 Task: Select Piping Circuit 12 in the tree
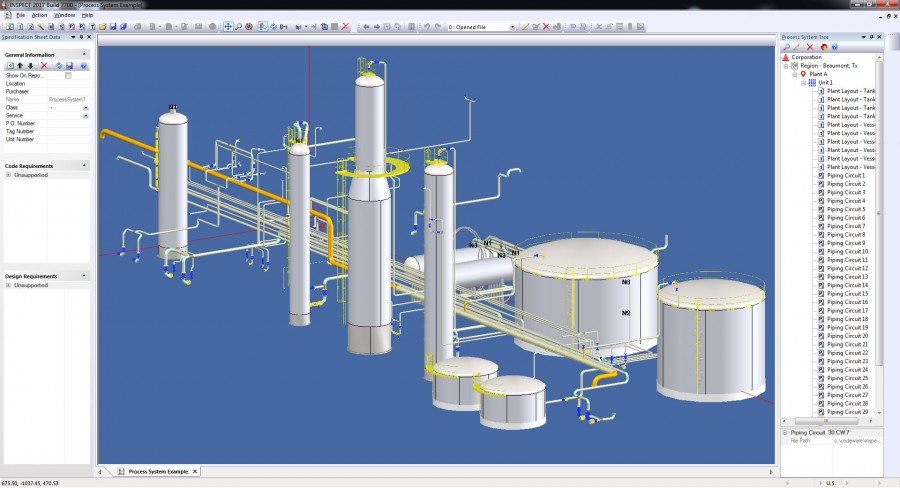coord(847,268)
